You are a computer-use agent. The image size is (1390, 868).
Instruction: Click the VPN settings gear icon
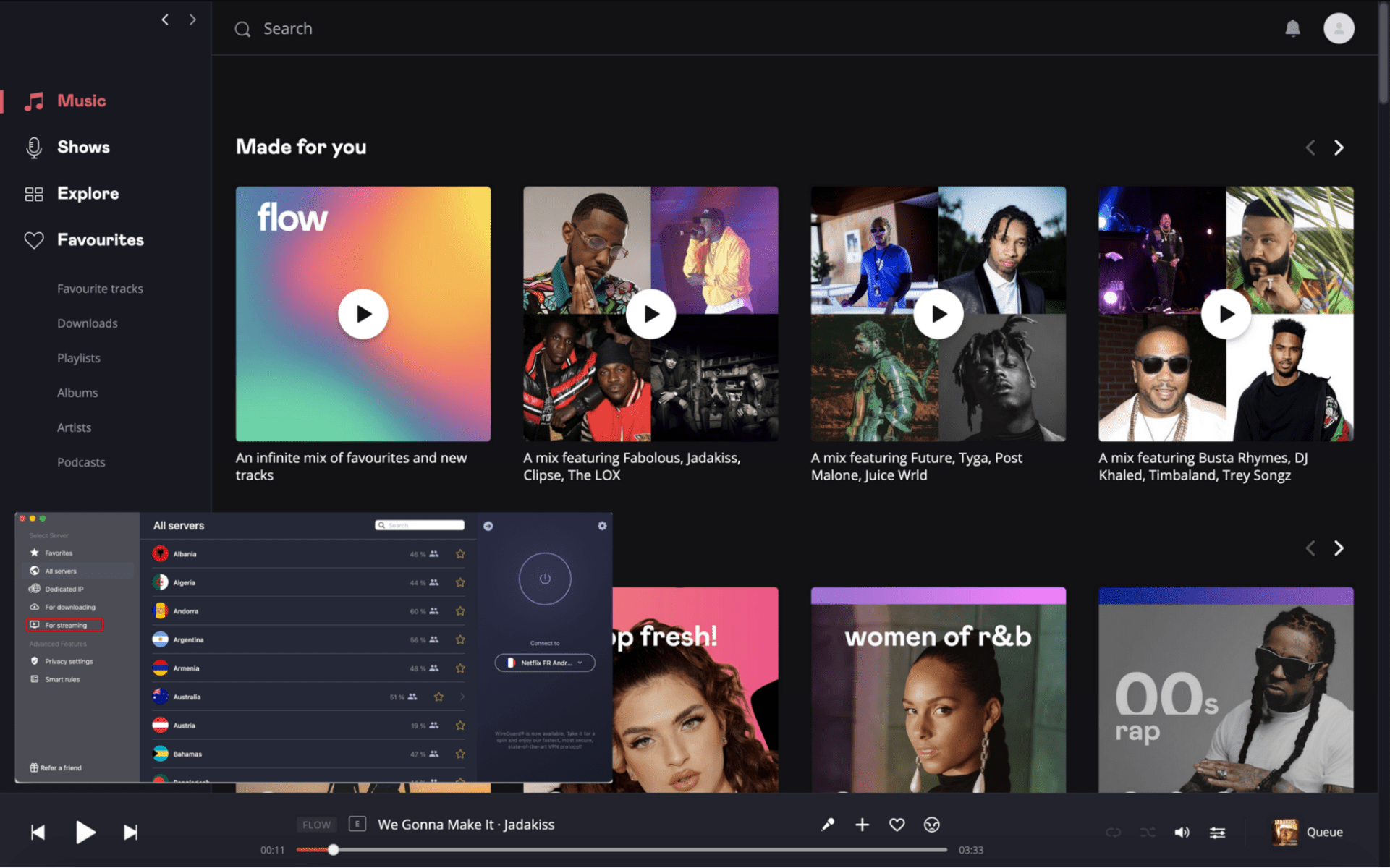click(x=602, y=526)
